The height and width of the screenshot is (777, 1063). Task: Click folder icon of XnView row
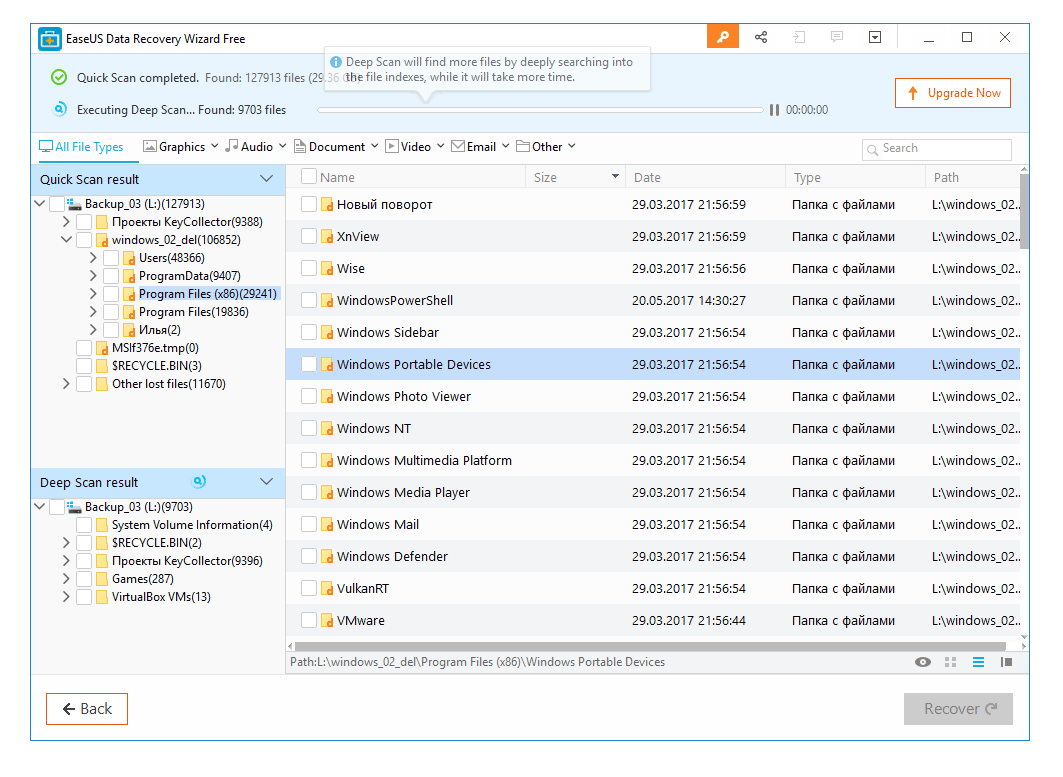327,237
